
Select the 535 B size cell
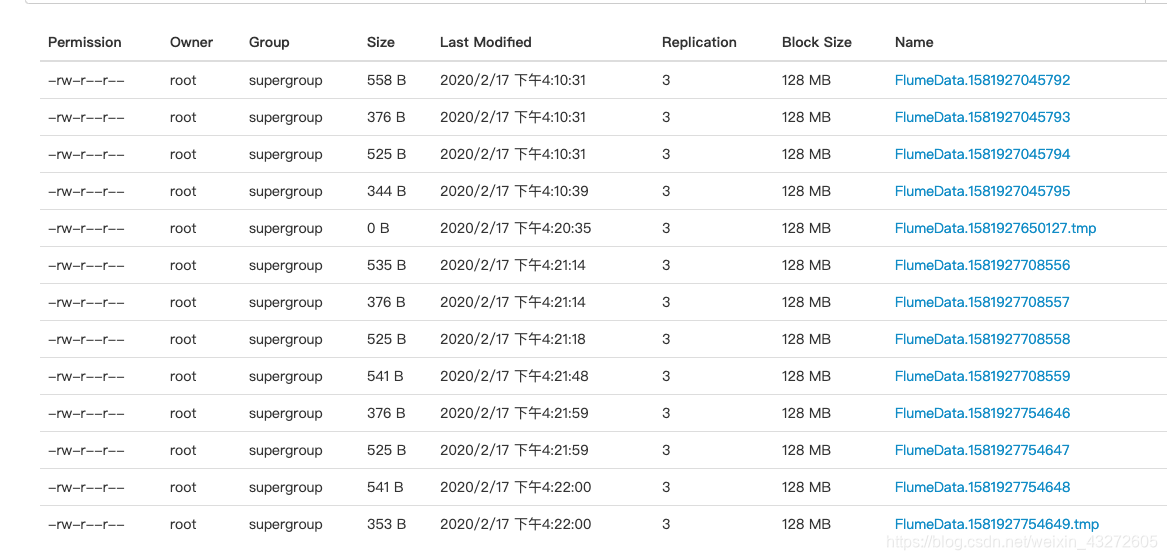point(386,265)
